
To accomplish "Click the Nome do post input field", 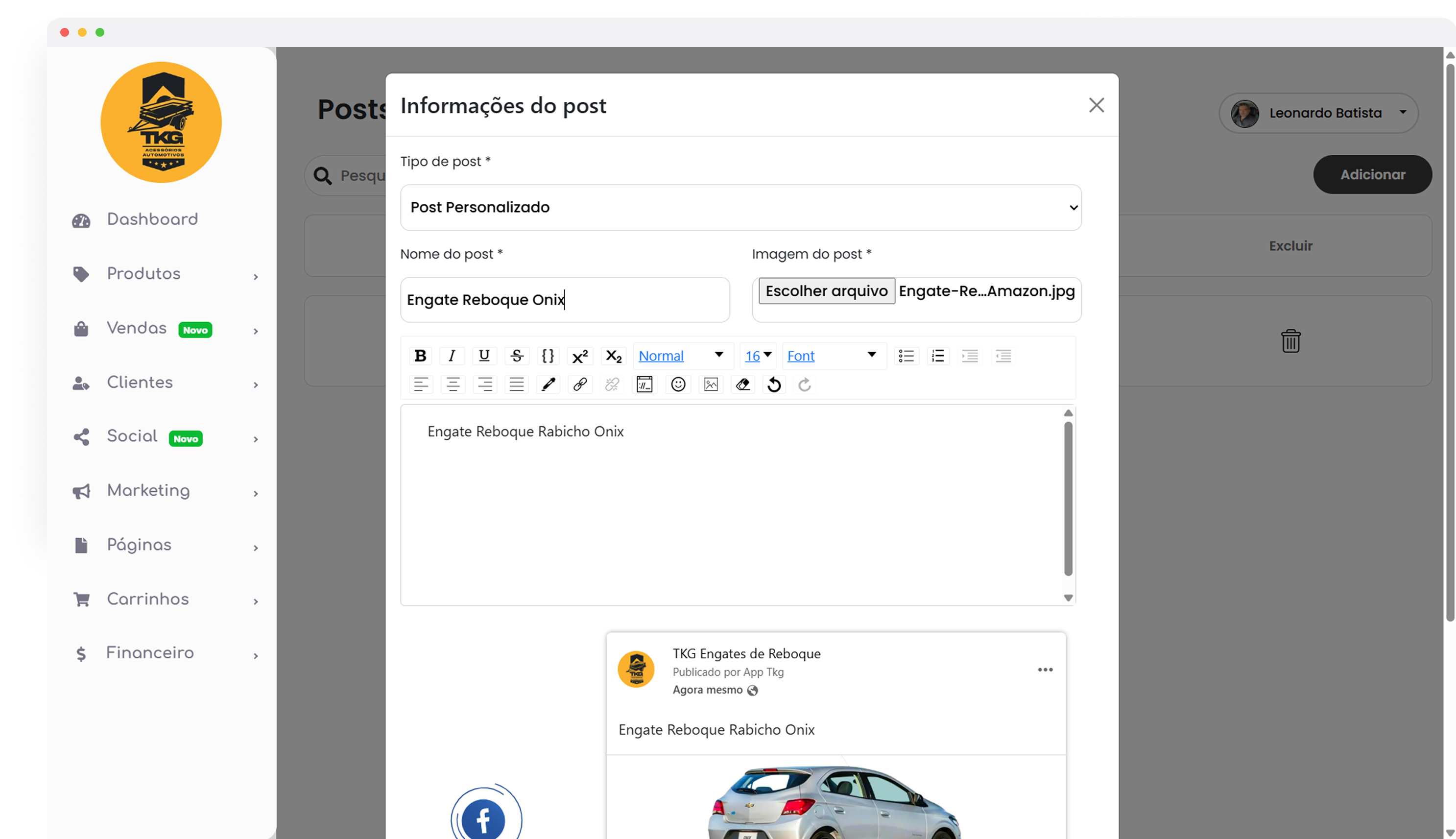I will pyautogui.click(x=565, y=300).
